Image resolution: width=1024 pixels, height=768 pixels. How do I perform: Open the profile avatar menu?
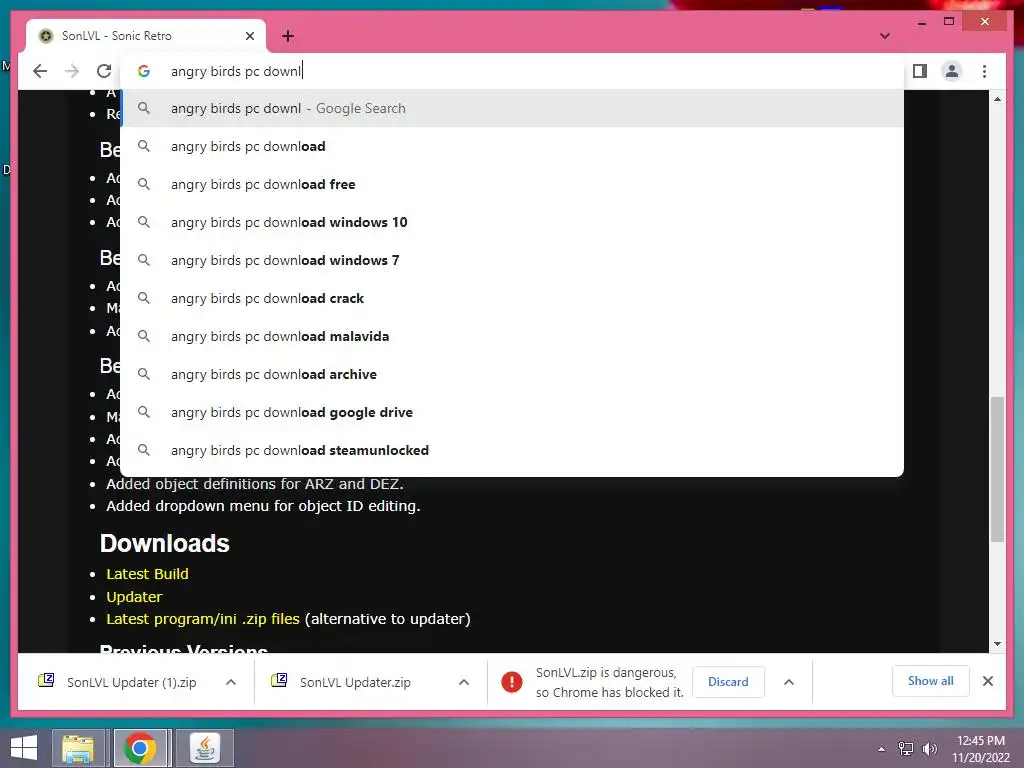(x=952, y=71)
